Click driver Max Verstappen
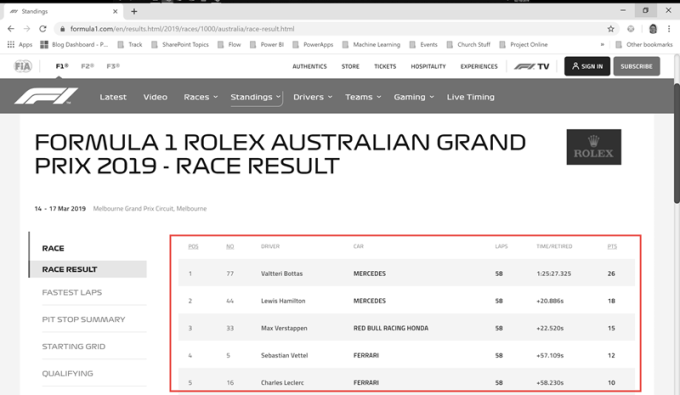This screenshot has height=395, width=680. click(x=284, y=328)
